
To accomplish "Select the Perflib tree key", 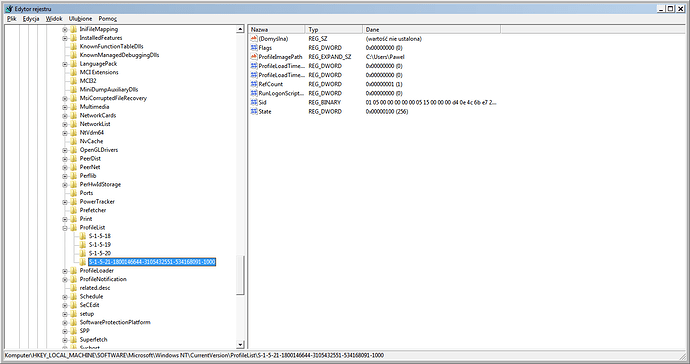I will pos(88,176).
